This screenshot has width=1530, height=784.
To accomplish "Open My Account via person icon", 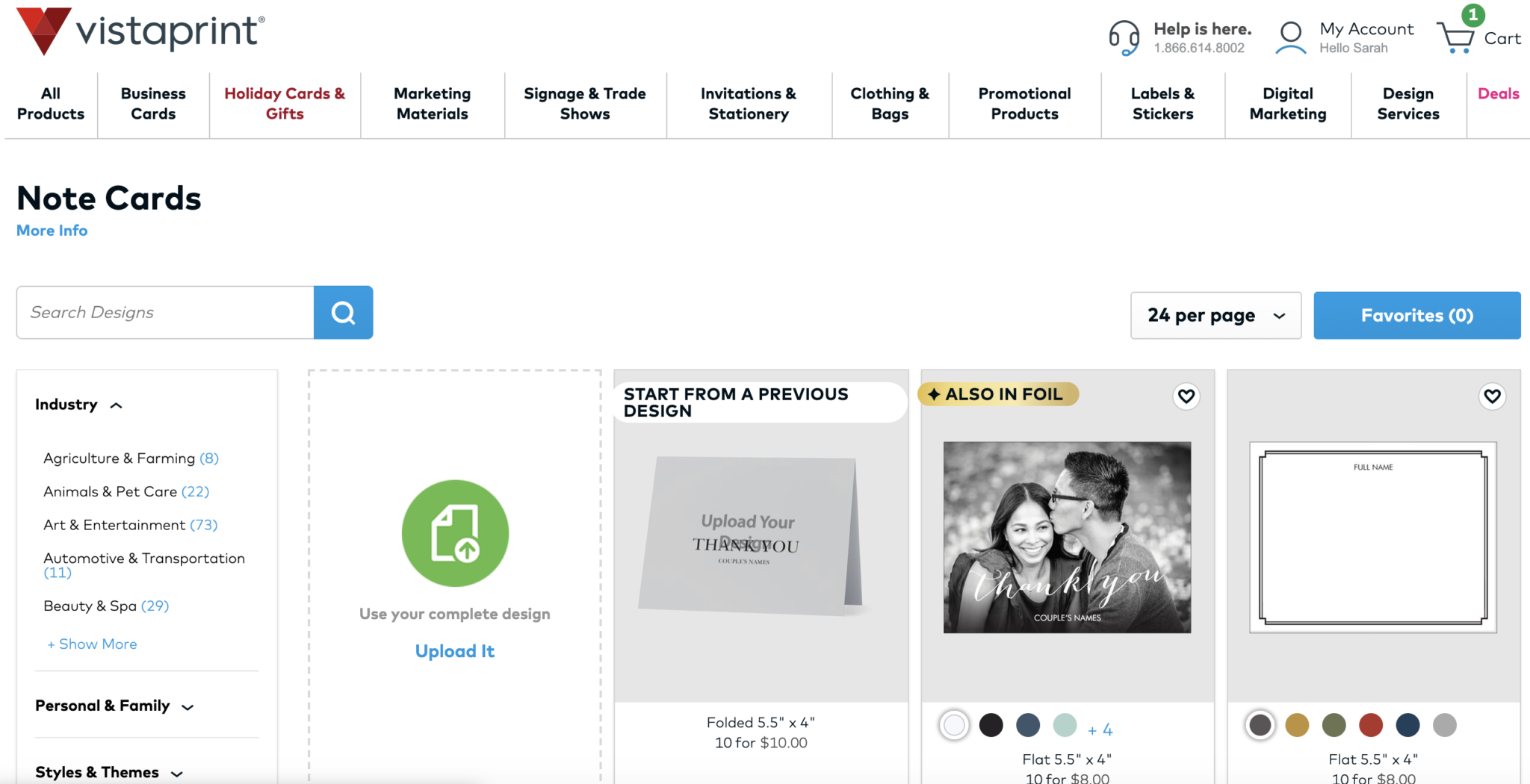I will click(x=1290, y=37).
